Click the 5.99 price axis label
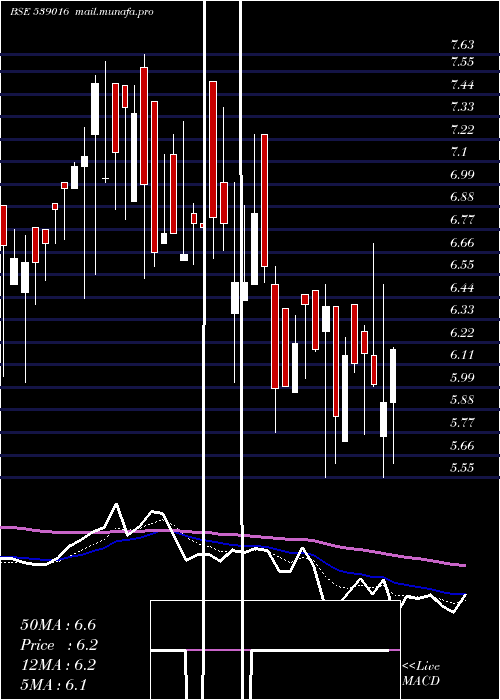Screen dimensions: 500x700 pos(462,378)
